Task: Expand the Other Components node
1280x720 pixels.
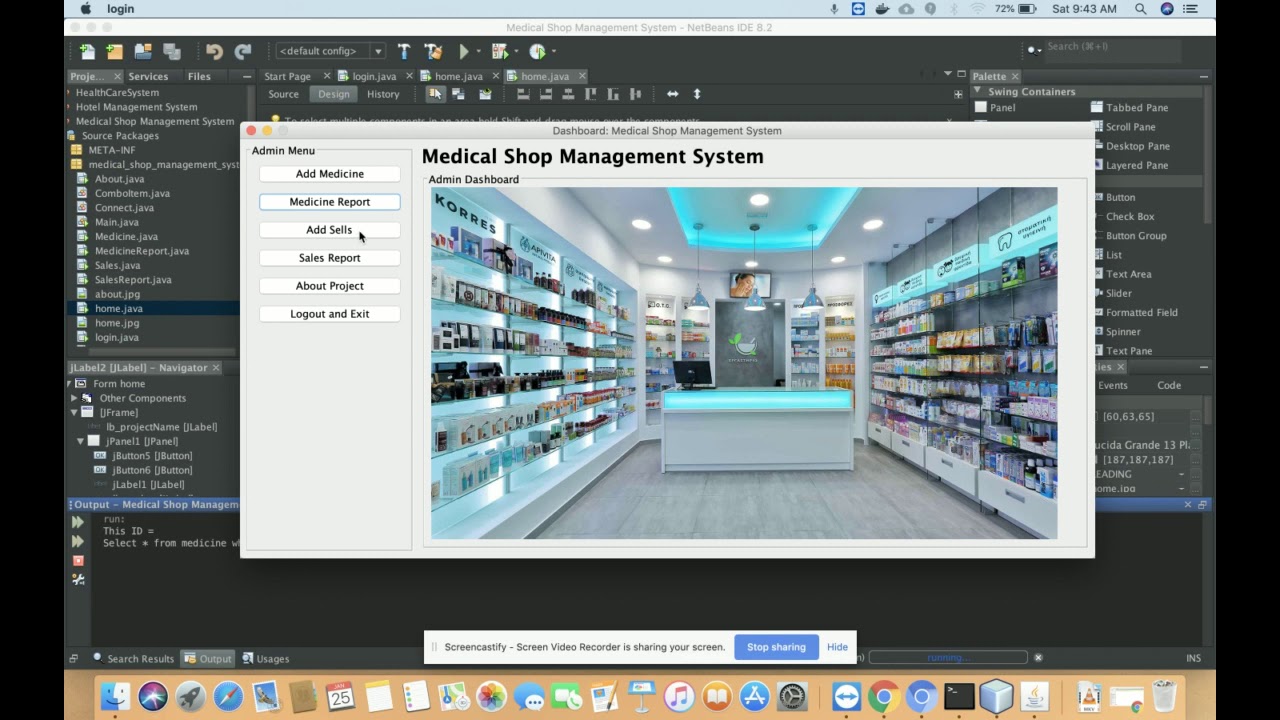Action: (x=74, y=398)
